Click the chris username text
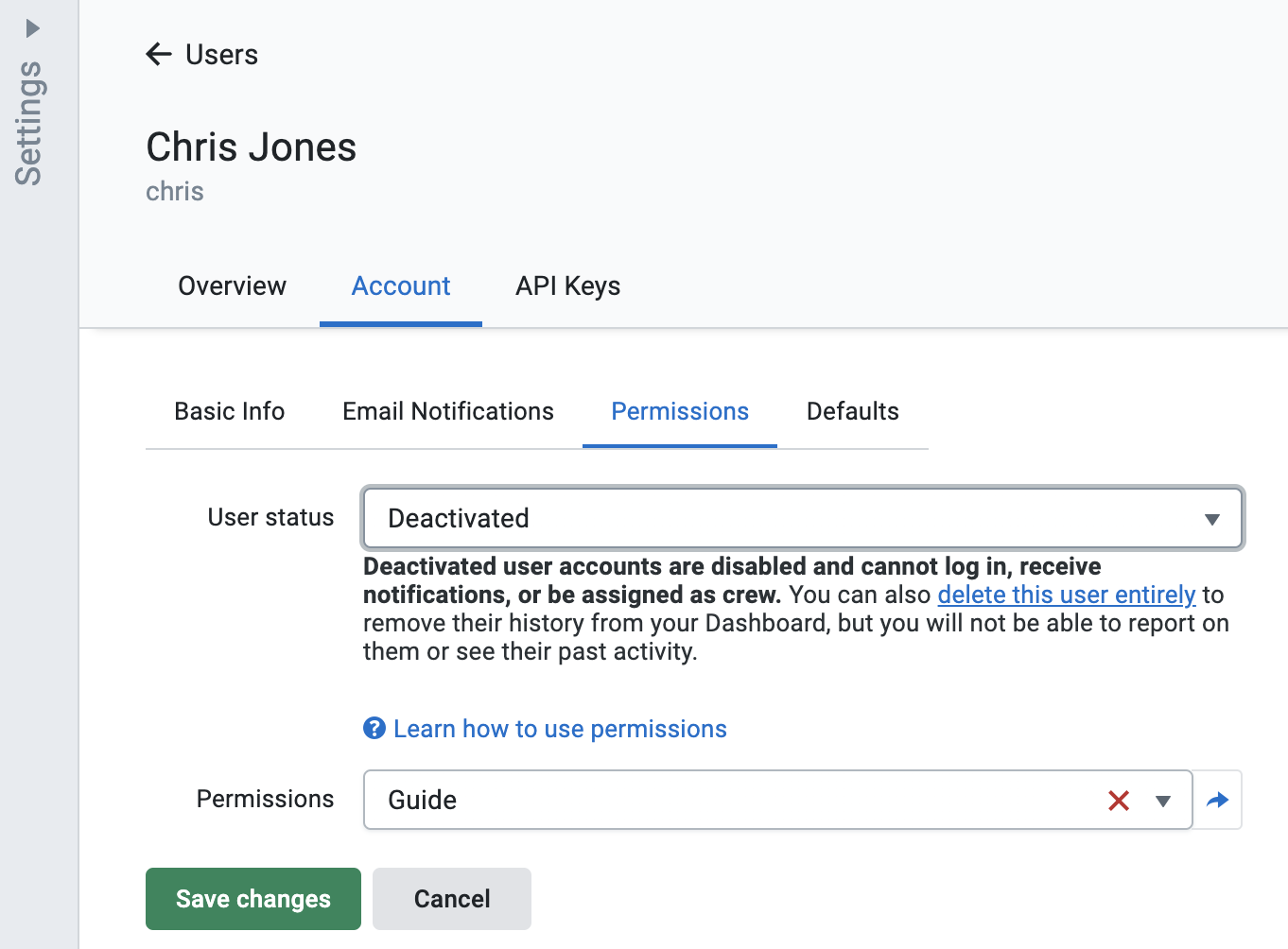Image resolution: width=1288 pixels, height=949 pixels. [x=175, y=192]
